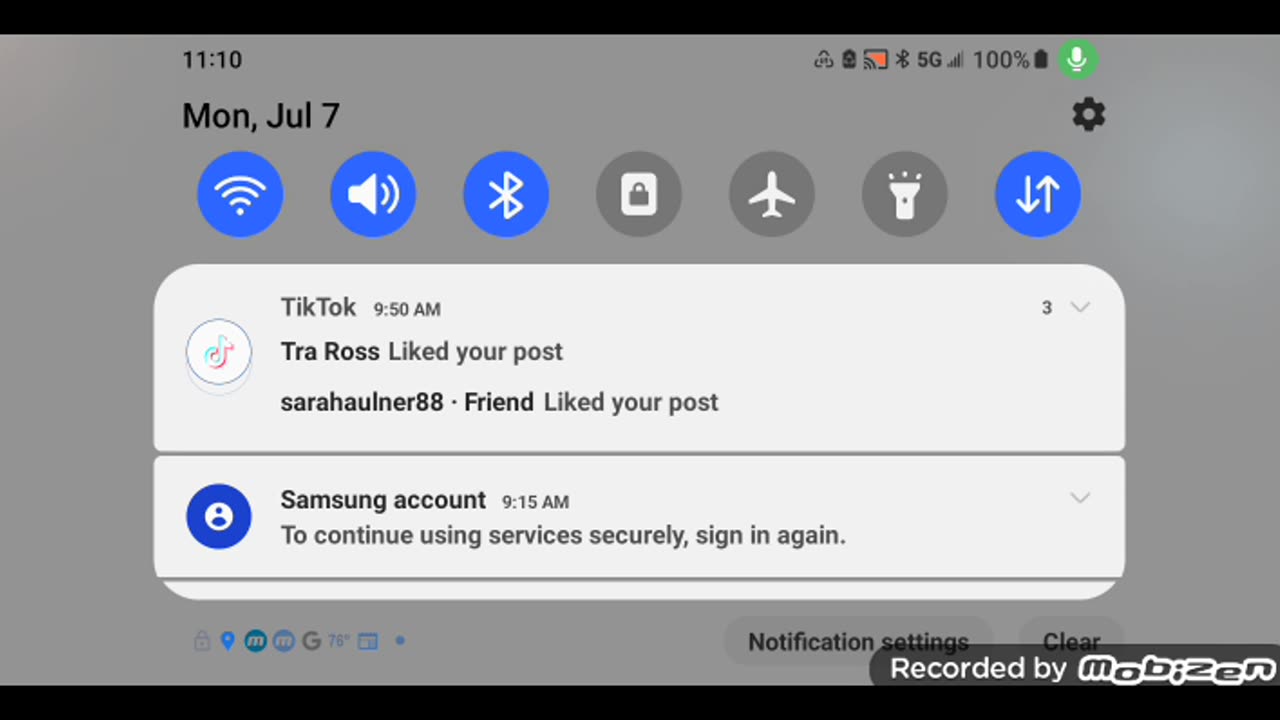The height and width of the screenshot is (720, 1280).
Task: Open the Samsung account sign in message
Action: (563, 535)
